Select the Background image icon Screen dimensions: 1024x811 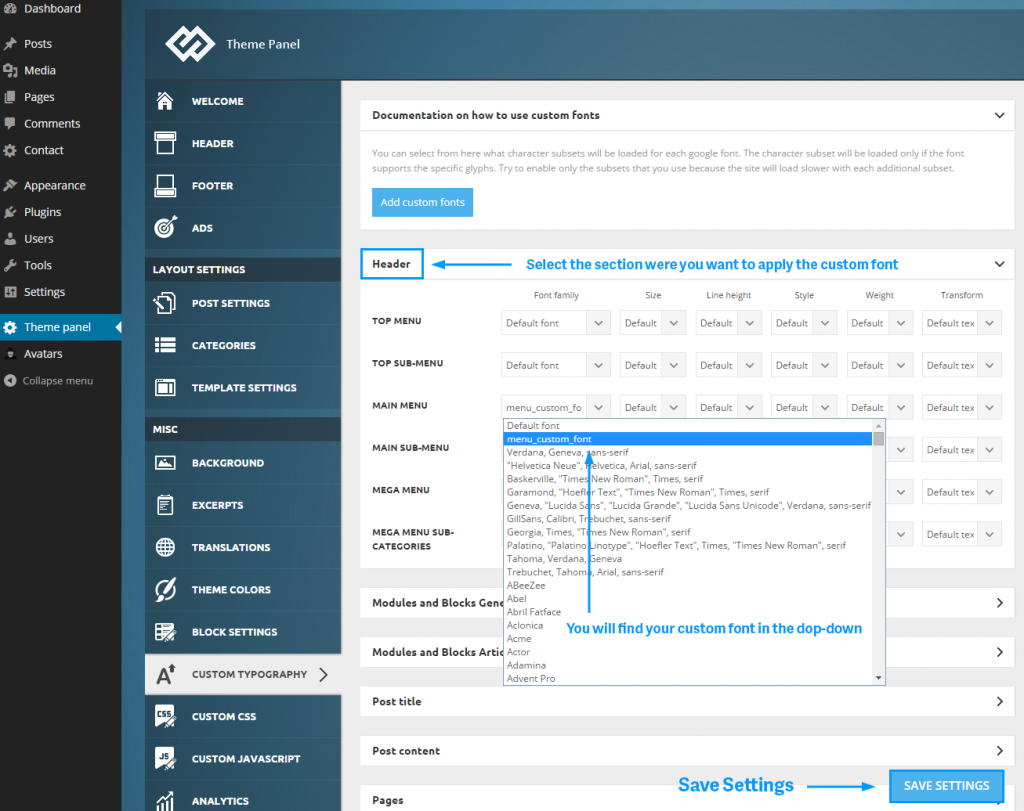166,462
